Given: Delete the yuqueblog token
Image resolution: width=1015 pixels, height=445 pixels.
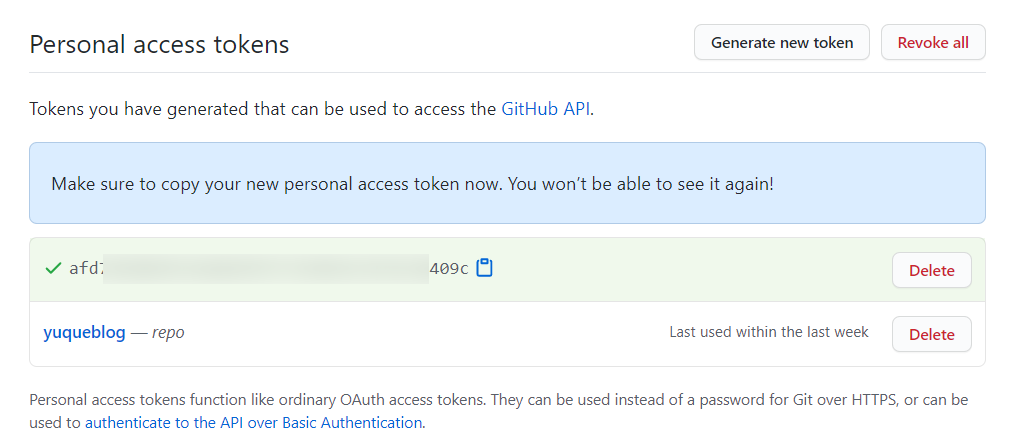Looking at the screenshot, I should 931,334.
